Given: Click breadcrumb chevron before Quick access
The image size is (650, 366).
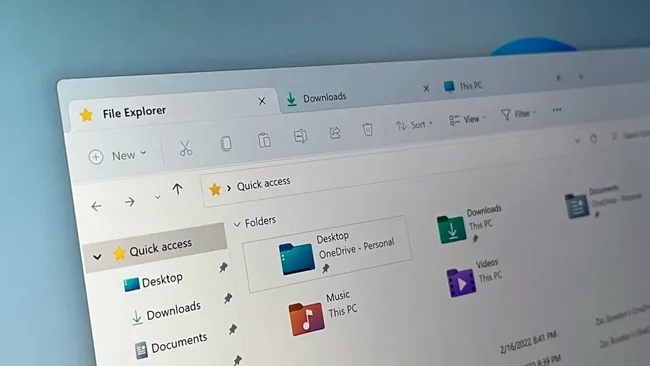Looking at the screenshot, I should click(x=229, y=188).
